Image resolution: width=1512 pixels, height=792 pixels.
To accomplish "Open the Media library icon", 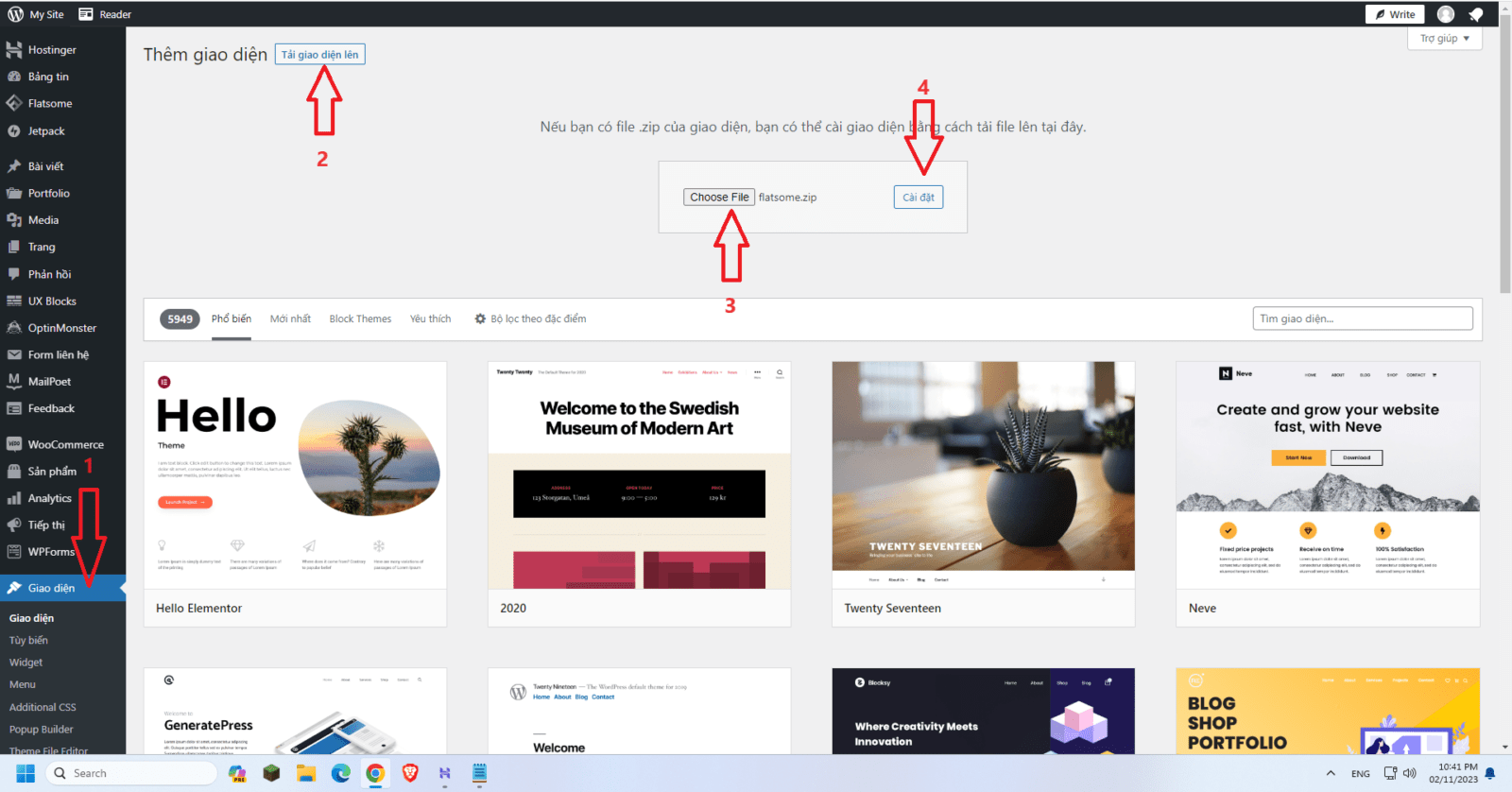I will 14,220.
